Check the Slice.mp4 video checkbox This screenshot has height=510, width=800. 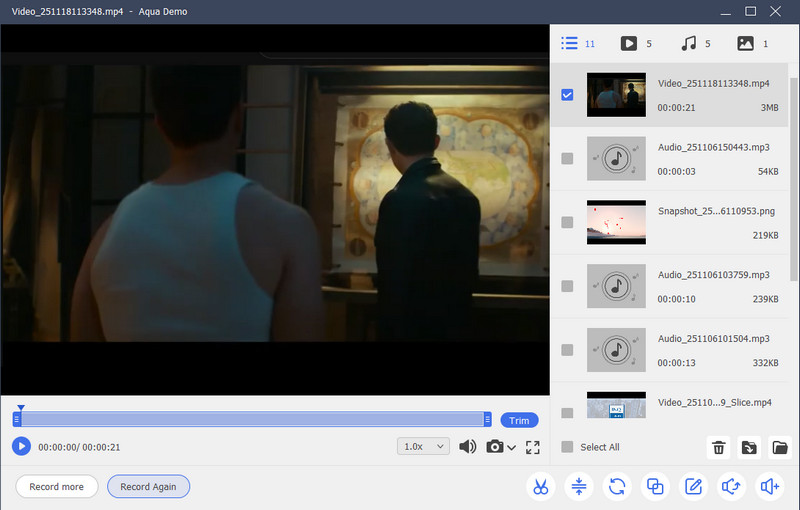pyautogui.click(x=567, y=413)
